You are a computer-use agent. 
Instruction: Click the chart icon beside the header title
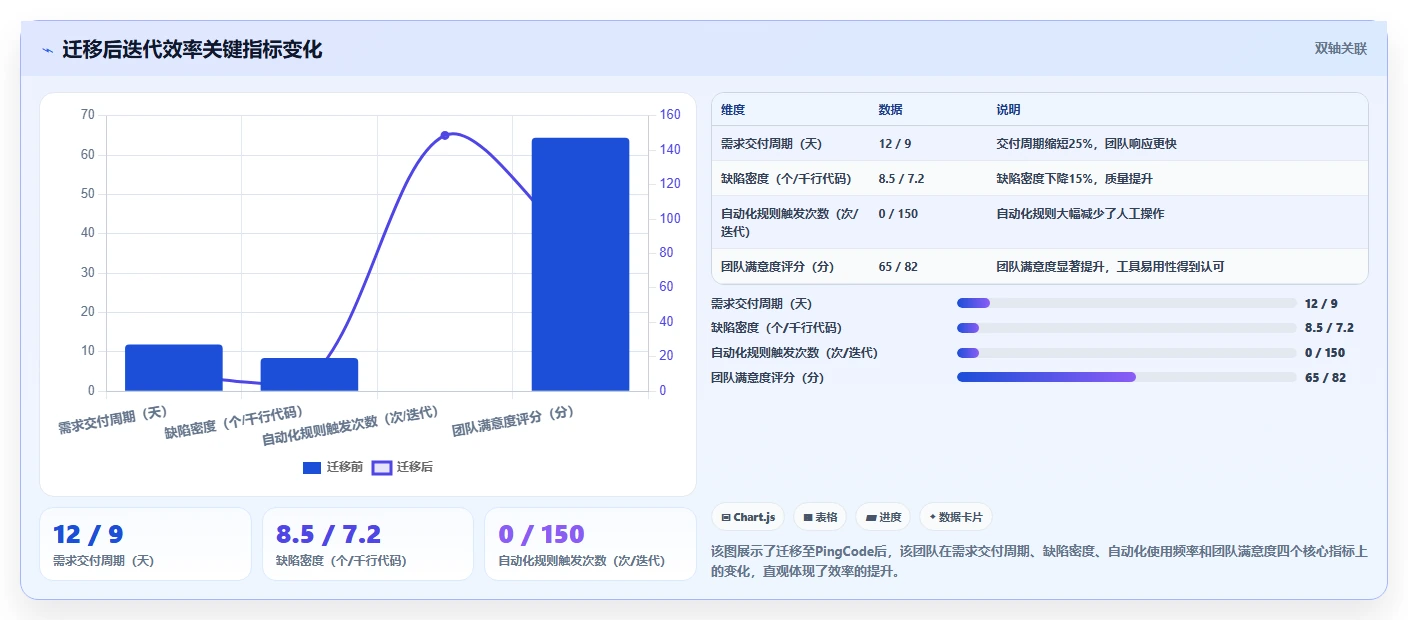tap(47, 50)
